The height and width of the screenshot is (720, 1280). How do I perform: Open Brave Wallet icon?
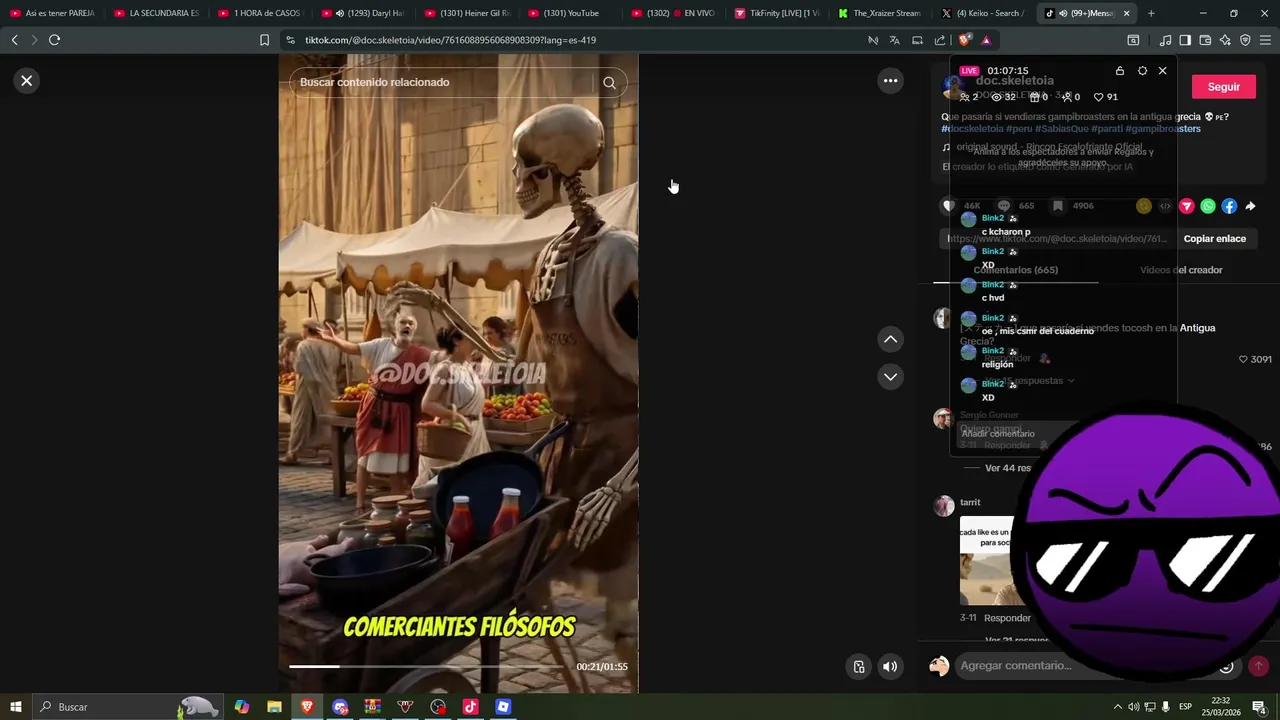(1205, 40)
